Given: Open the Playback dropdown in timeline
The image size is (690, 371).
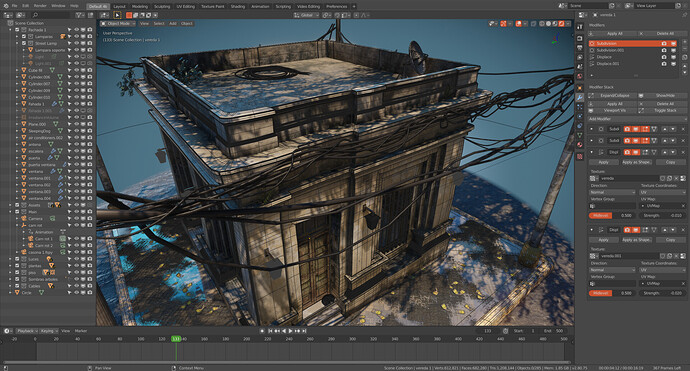Looking at the screenshot, I should [x=26, y=331].
